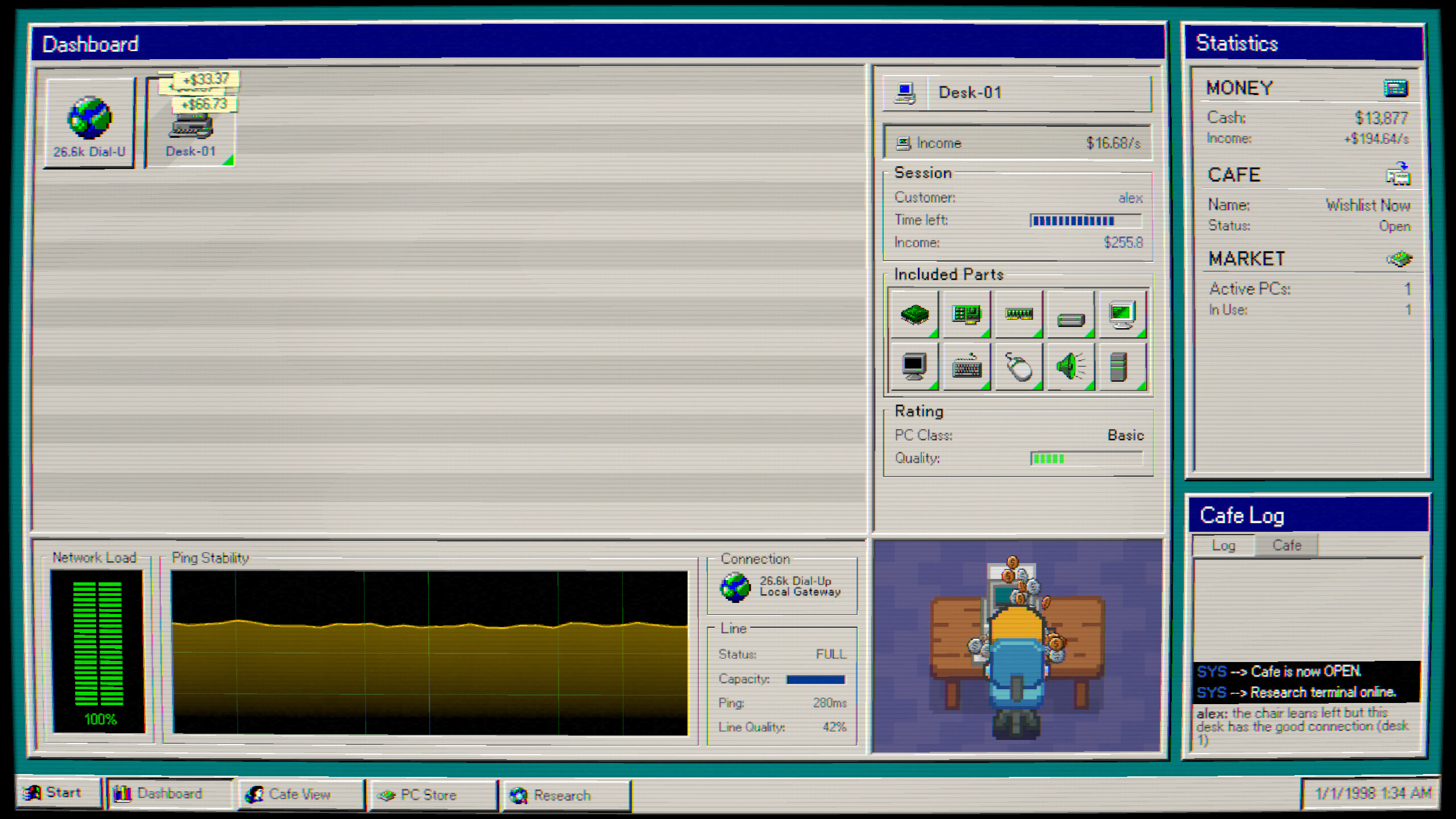Click the Connection globe icon
The height and width of the screenshot is (819, 1456).
click(x=735, y=586)
